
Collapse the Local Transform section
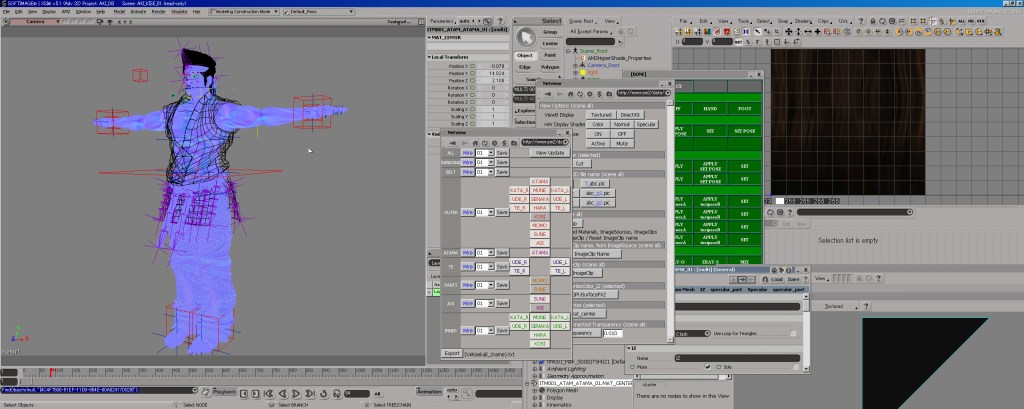coord(430,57)
